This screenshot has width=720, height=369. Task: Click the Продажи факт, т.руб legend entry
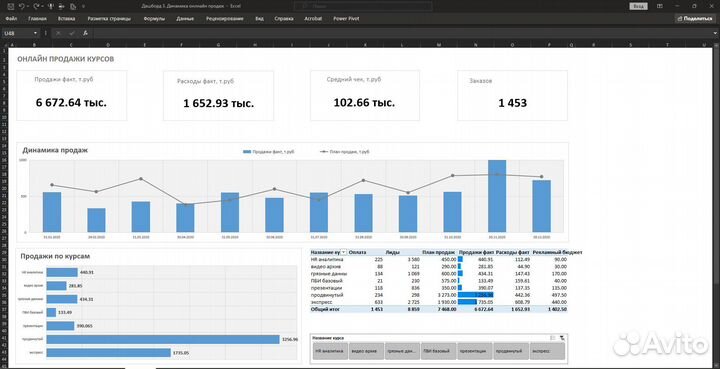[x=269, y=151]
